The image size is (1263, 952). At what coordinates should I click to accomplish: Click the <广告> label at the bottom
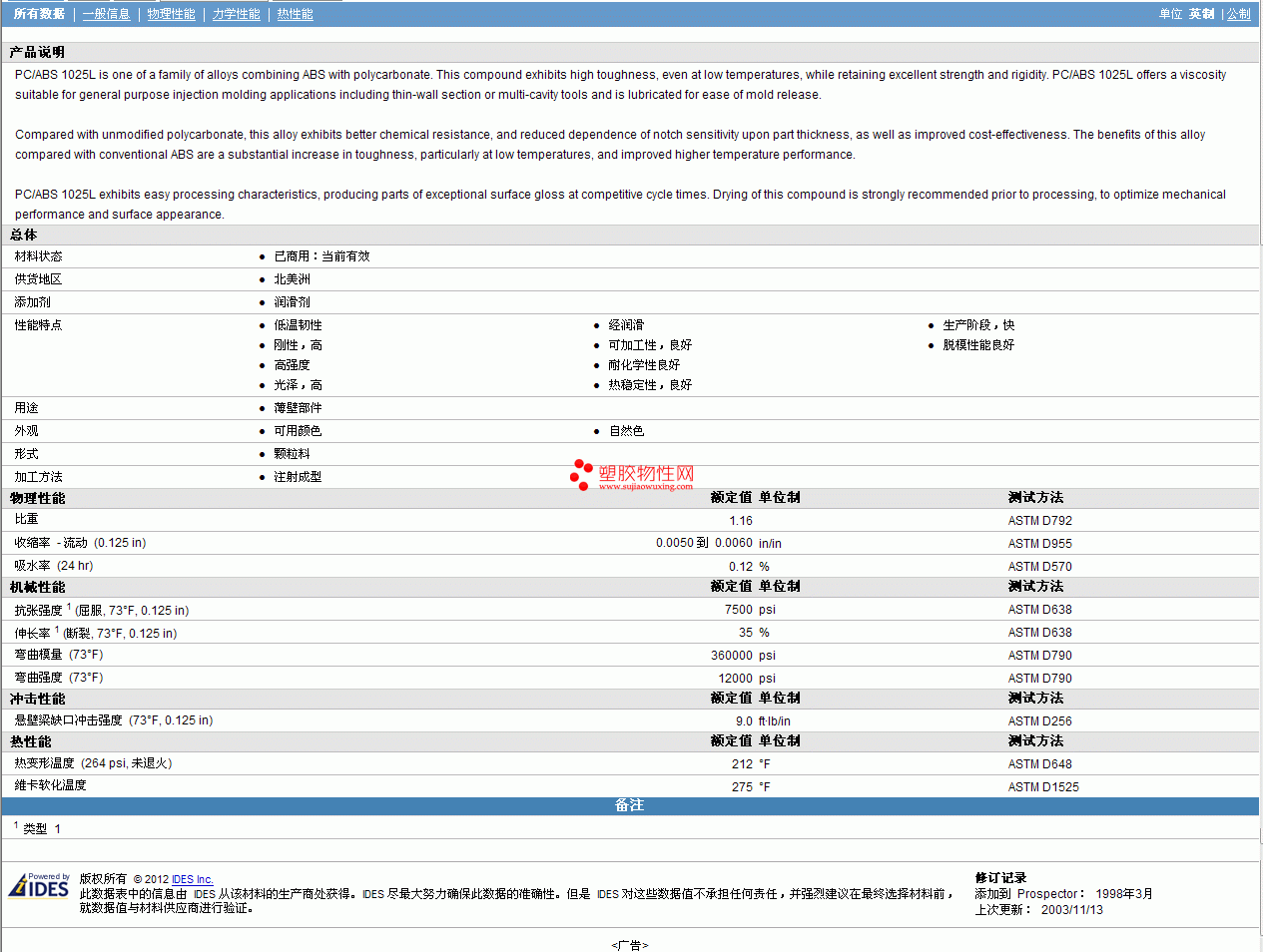630,945
